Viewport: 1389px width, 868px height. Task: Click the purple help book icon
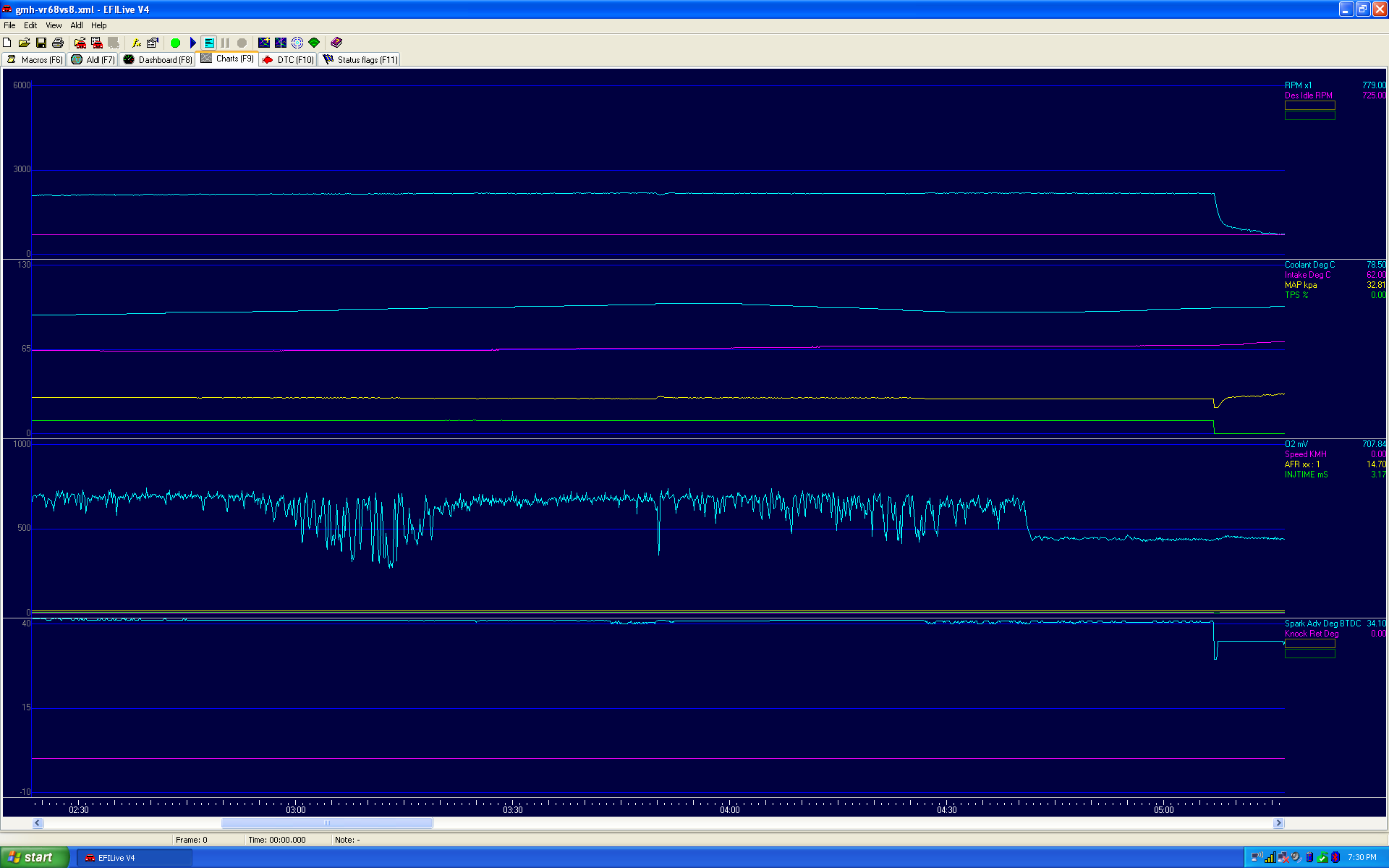tap(336, 43)
